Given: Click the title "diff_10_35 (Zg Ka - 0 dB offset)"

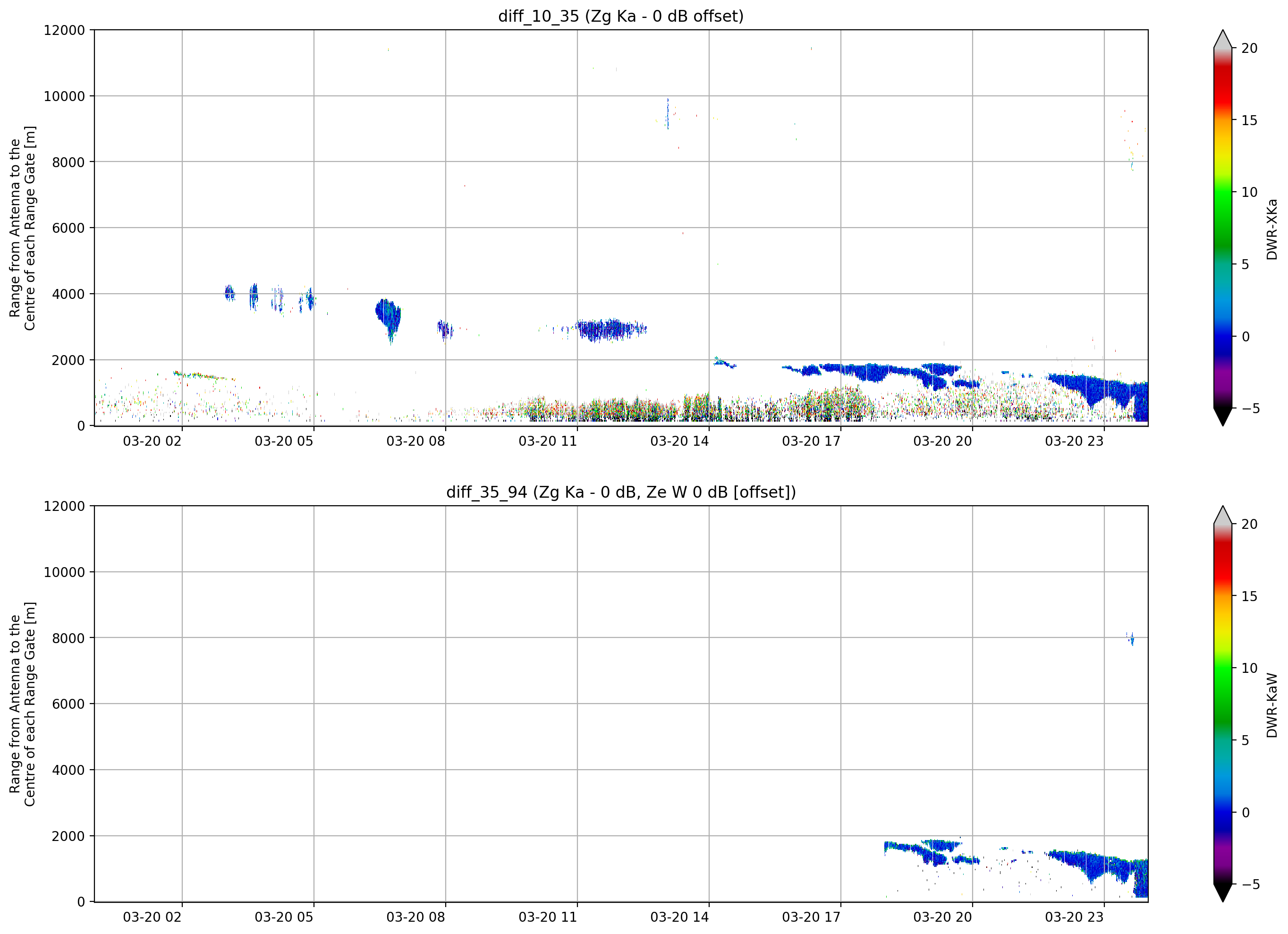Looking at the screenshot, I should tap(621, 16).
